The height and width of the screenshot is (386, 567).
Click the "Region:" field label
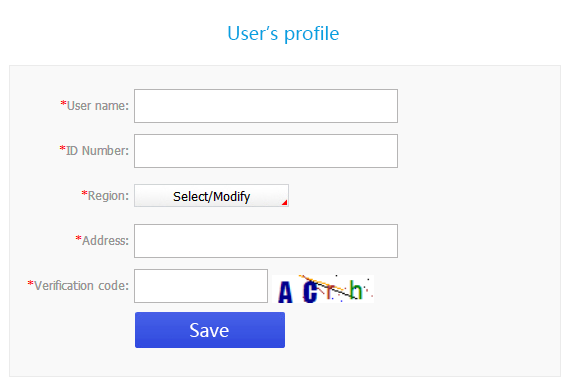click(x=108, y=196)
